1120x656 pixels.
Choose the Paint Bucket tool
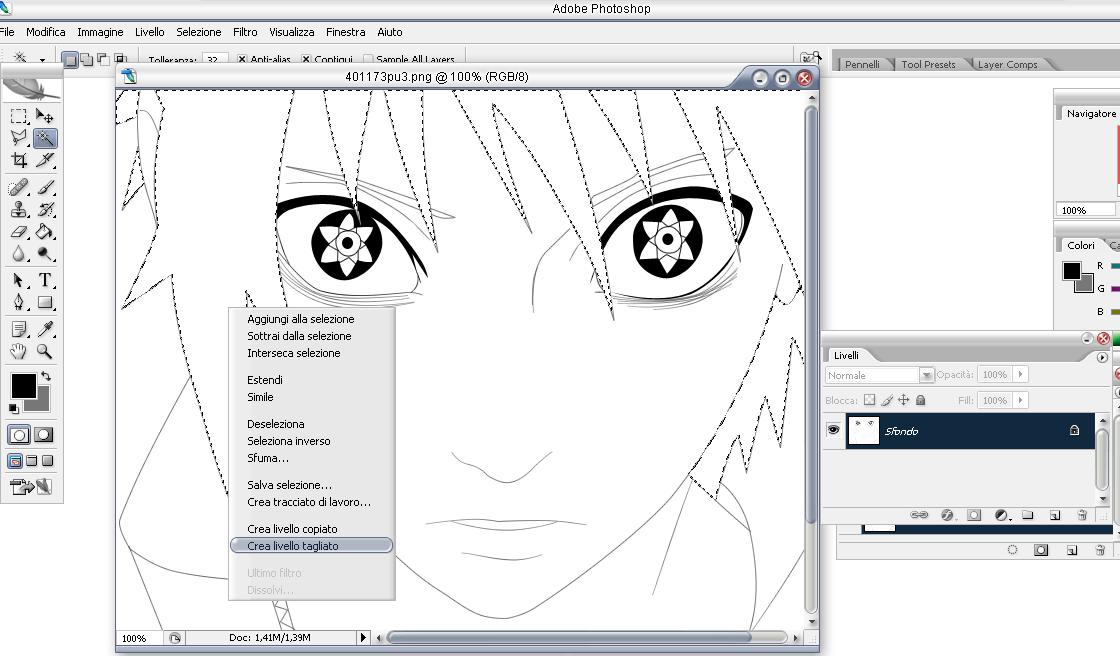point(45,232)
